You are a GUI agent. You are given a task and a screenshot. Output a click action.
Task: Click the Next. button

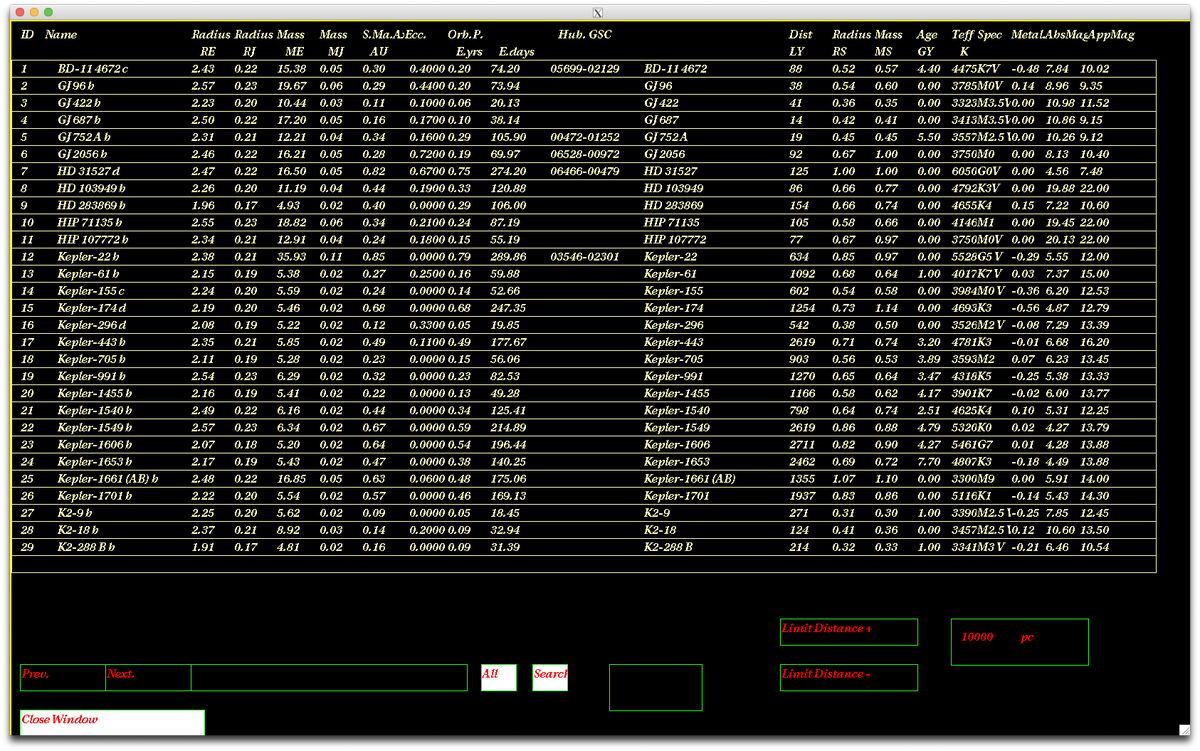tap(148, 677)
